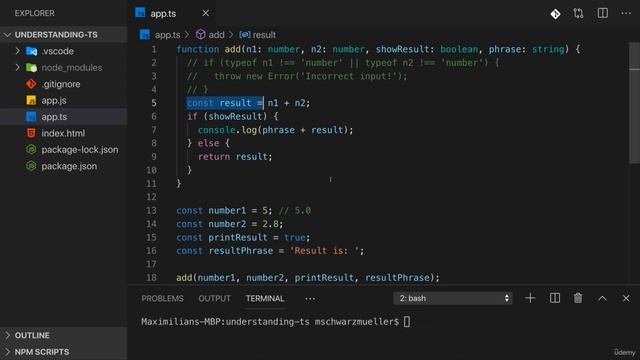Expand the OUTLINE section
Screen dimensions: 640x360
63,335
